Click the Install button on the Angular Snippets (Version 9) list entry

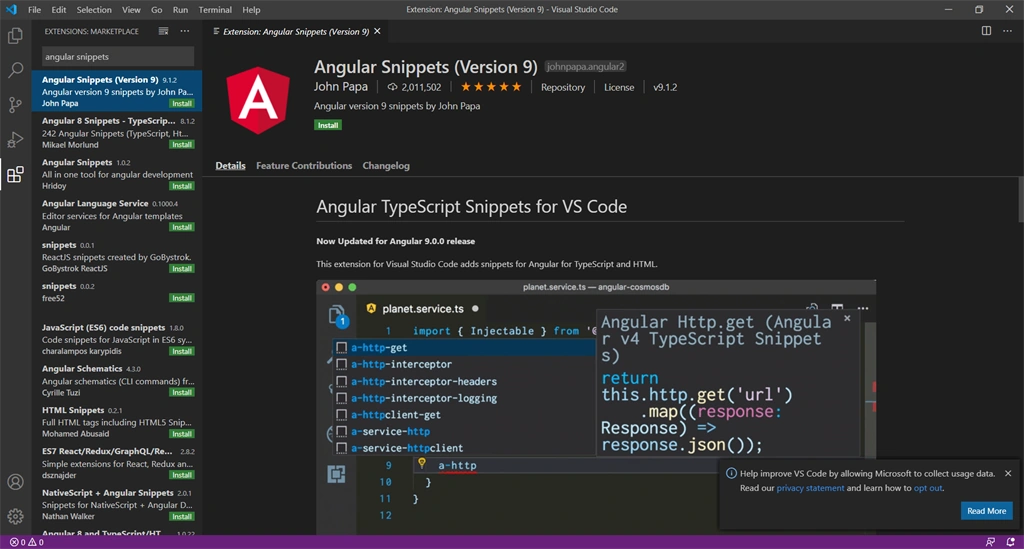coord(182,103)
